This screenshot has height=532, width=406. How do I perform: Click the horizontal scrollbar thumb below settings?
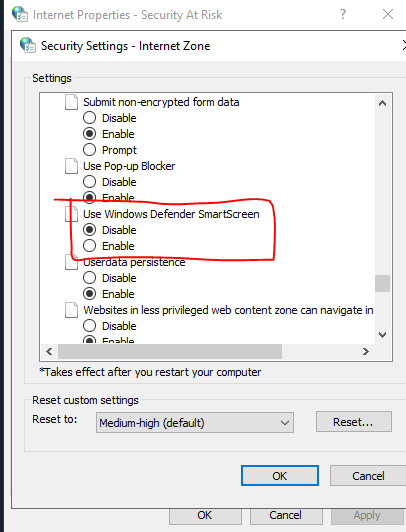(170, 352)
